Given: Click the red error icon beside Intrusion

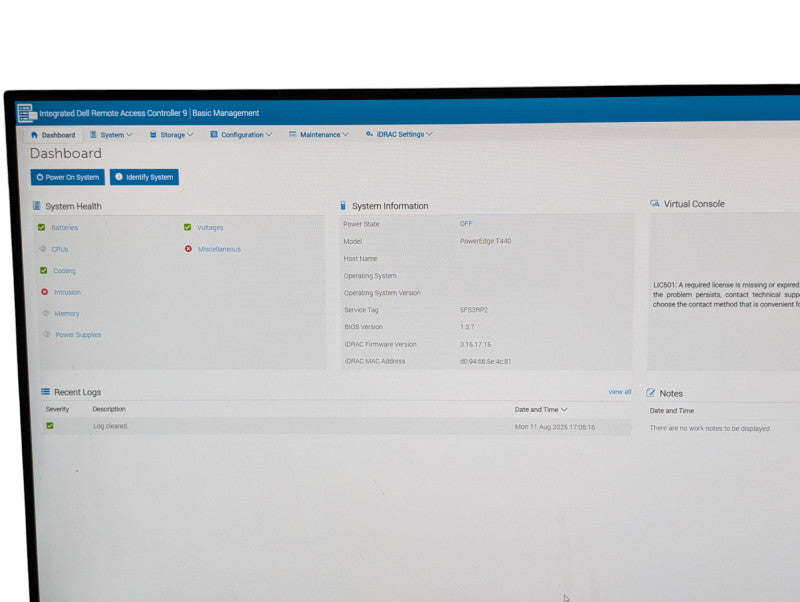Looking at the screenshot, I should click(45, 292).
